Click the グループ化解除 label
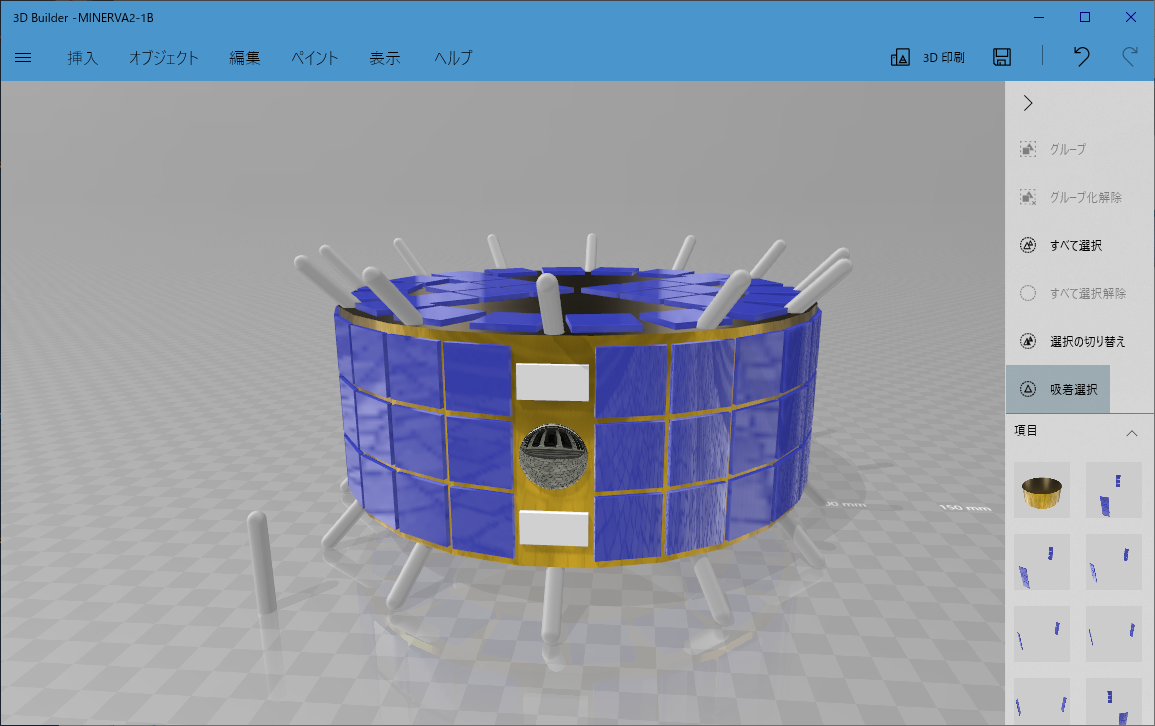This screenshot has height=726, width=1155. (x=1086, y=197)
